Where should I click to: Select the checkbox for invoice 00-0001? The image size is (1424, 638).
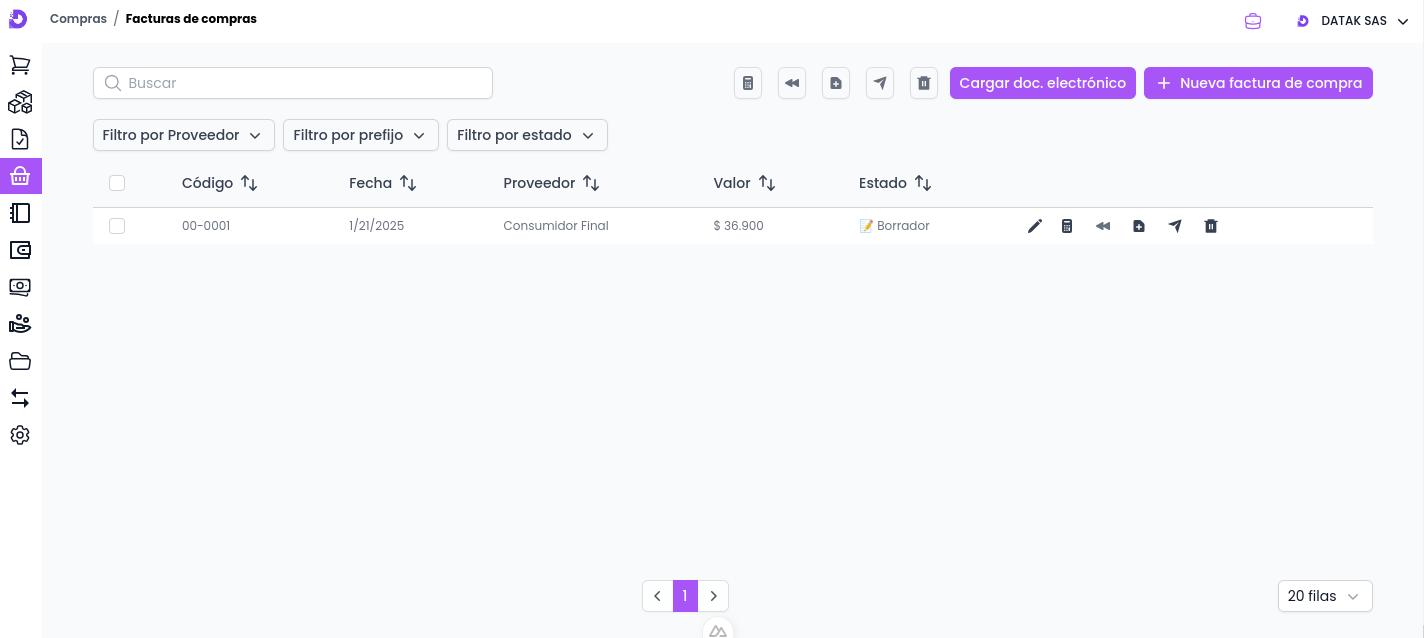point(117,226)
